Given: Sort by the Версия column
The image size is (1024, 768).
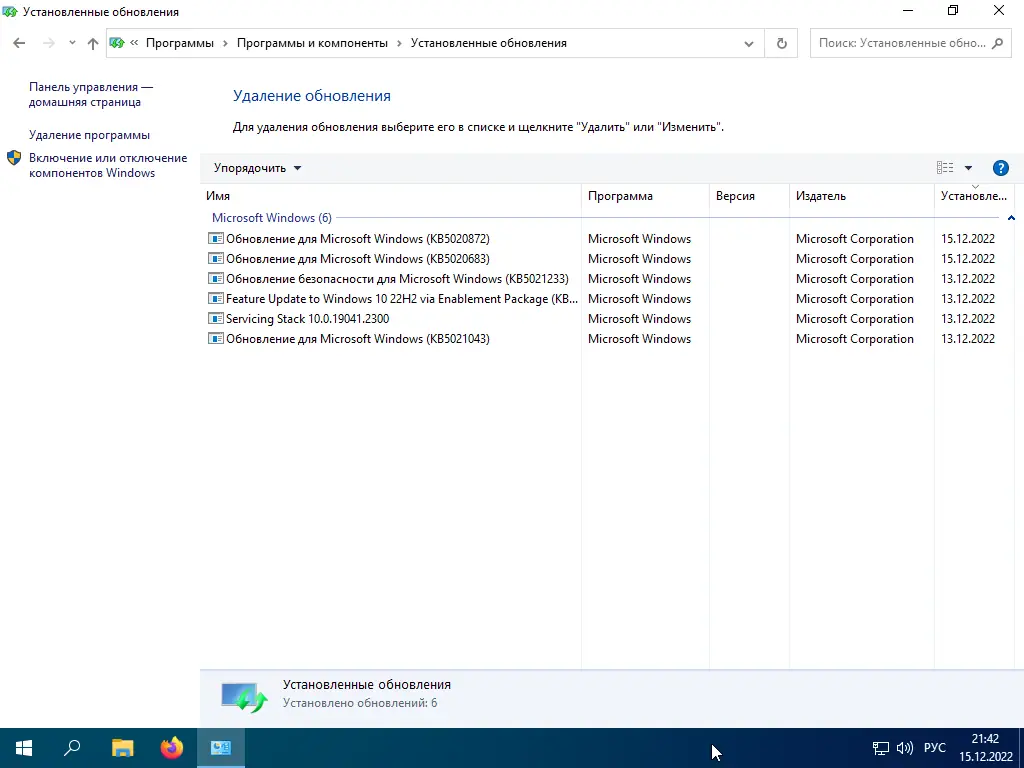Looking at the screenshot, I should click(749, 196).
